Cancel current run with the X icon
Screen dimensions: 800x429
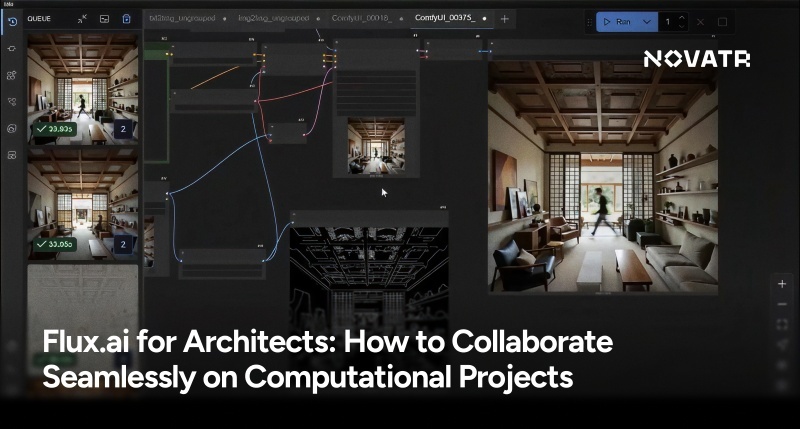click(x=700, y=21)
